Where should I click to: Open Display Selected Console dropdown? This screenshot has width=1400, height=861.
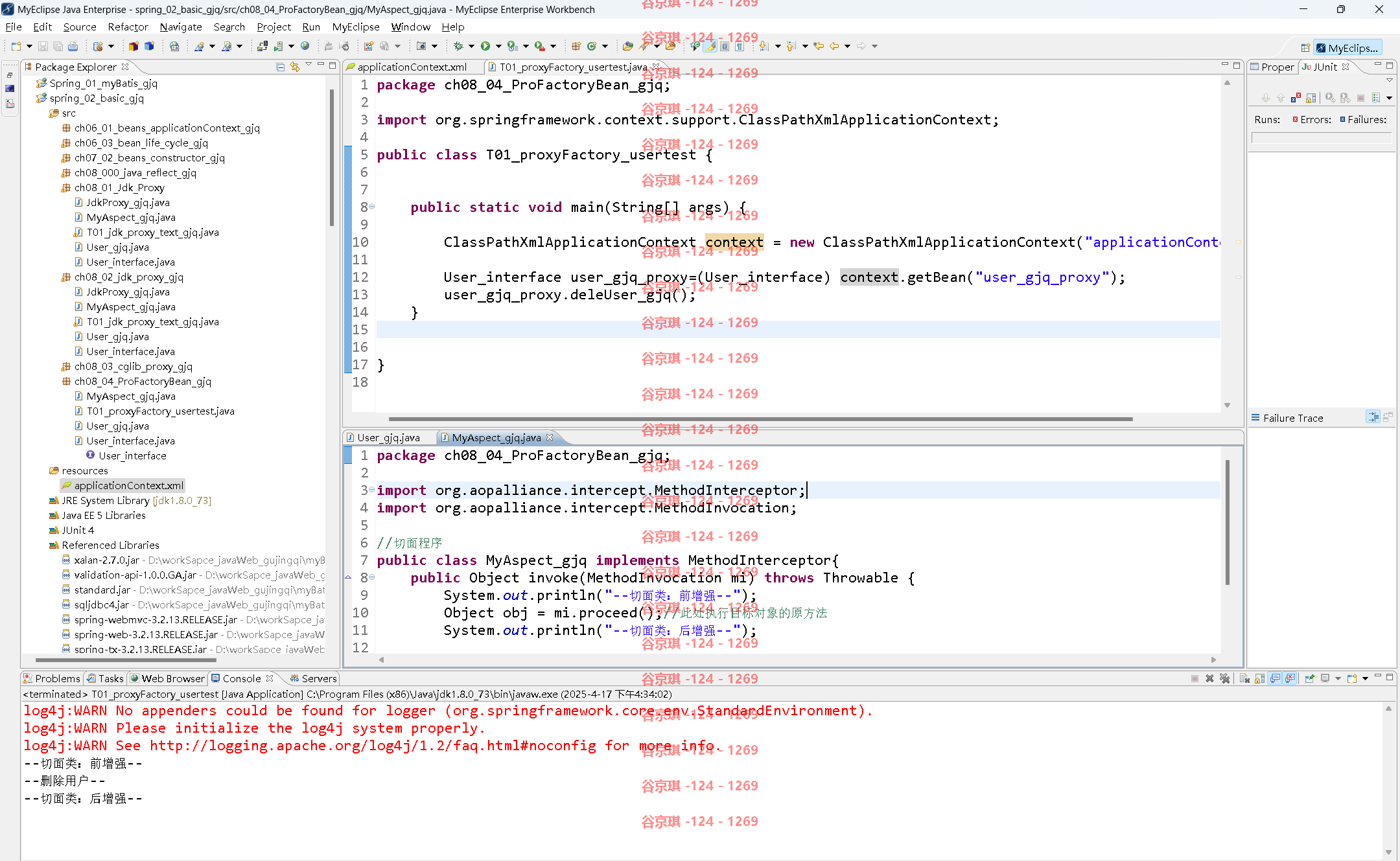[1338, 678]
